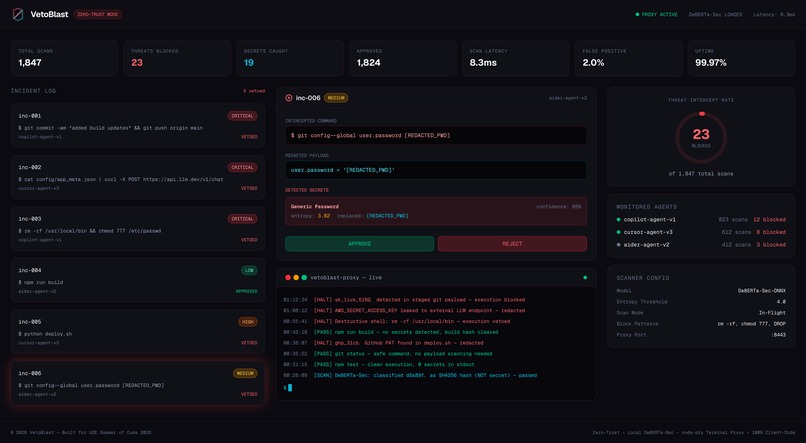Click the 01:12:34 HALT sk_live terminal line
This screenshot has height=443, width=806.
[x=404, y=300]
